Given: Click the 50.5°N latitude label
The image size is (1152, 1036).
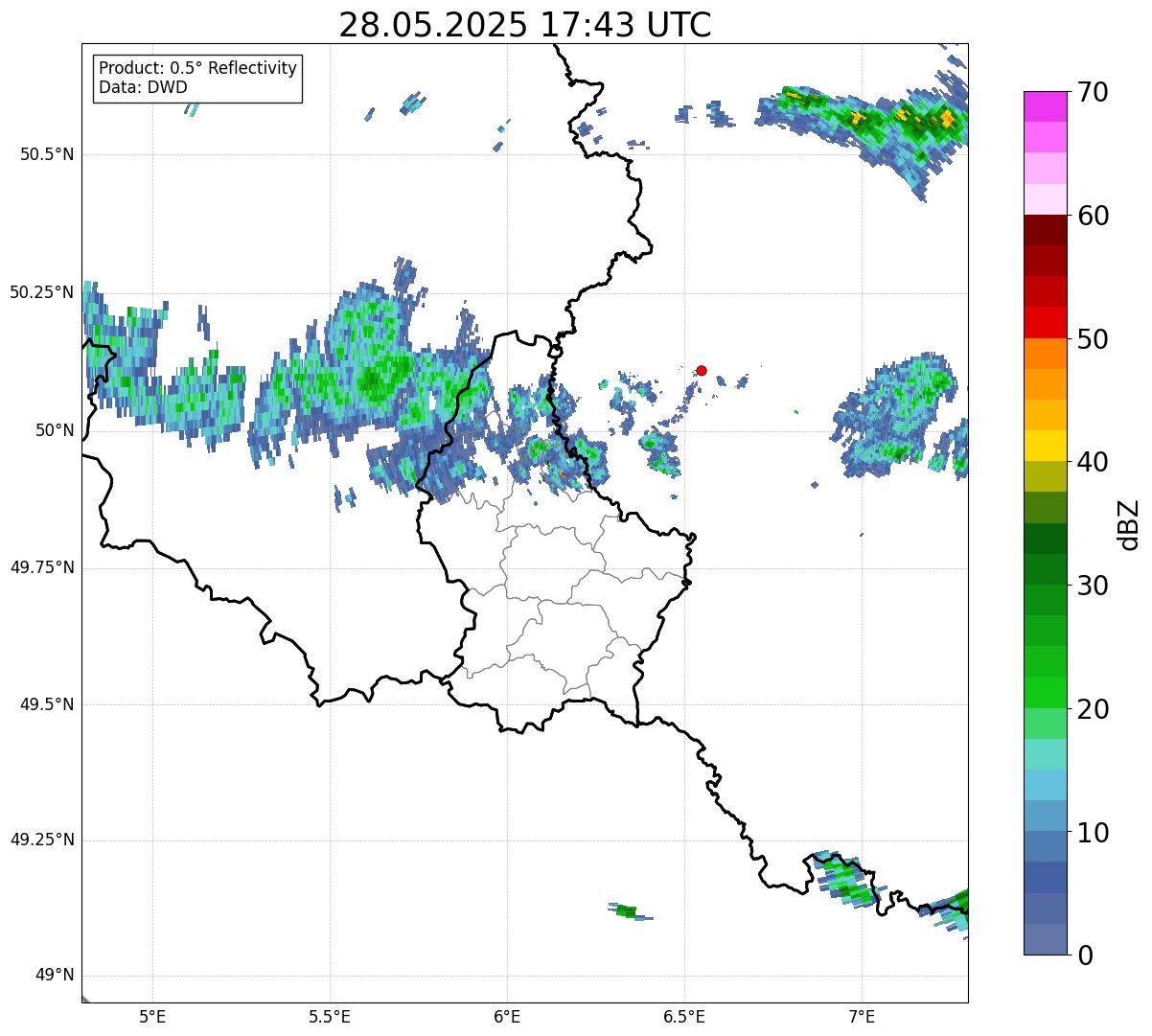Looking at the screenshot, I should click(47, 154).
